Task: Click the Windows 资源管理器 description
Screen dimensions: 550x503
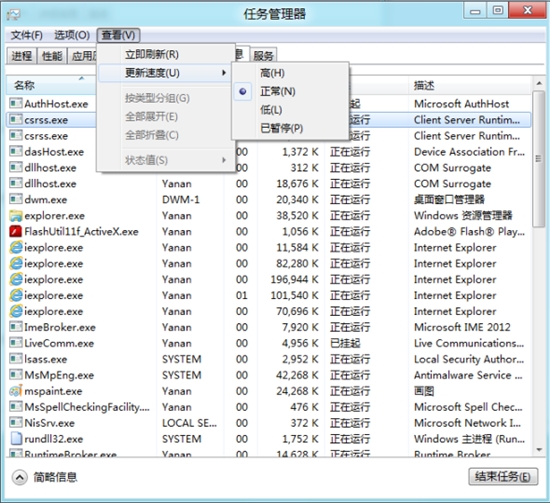Action: pyautogui.click(x=463, y=216)
